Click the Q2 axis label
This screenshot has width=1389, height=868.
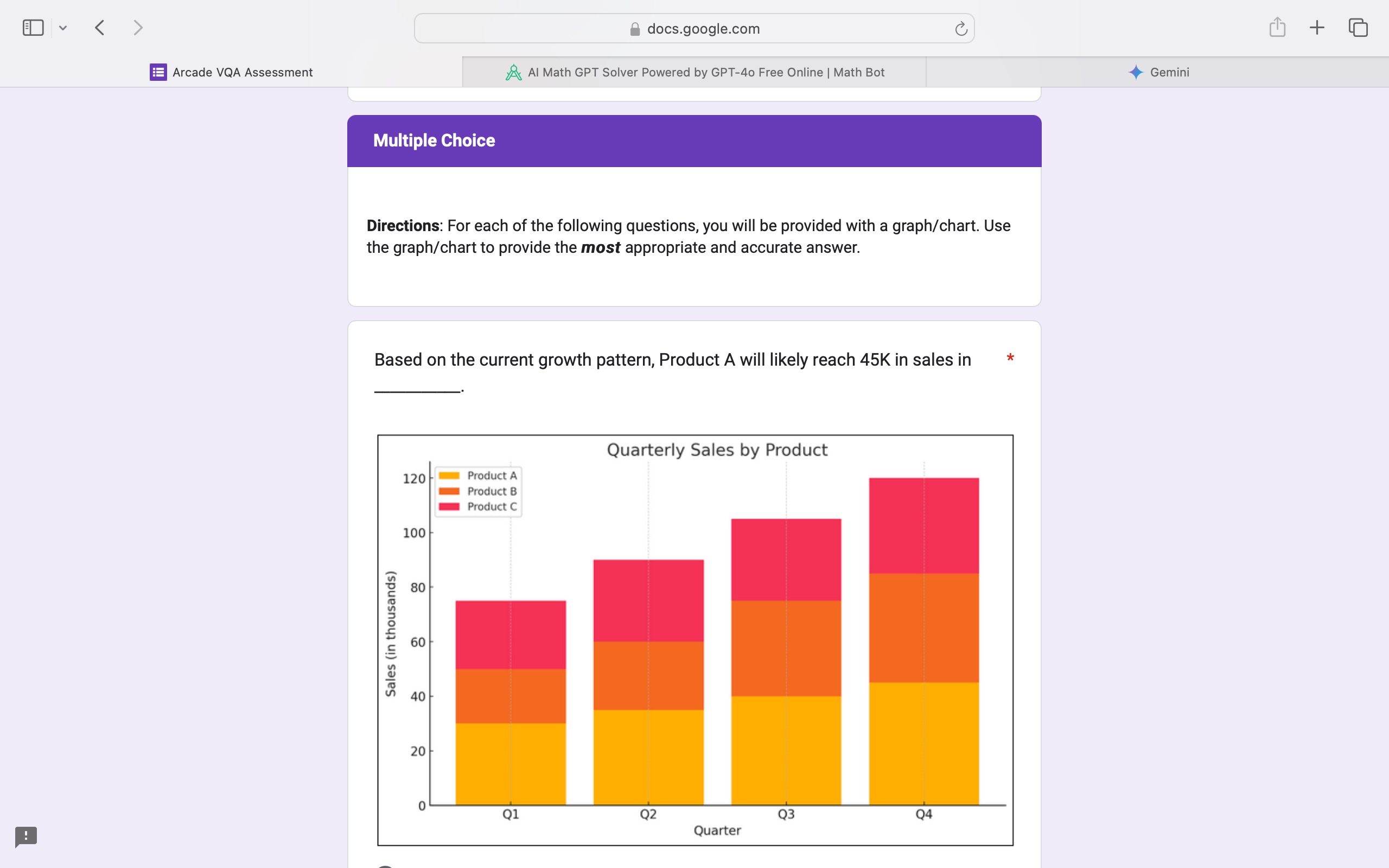pos(648,814)
